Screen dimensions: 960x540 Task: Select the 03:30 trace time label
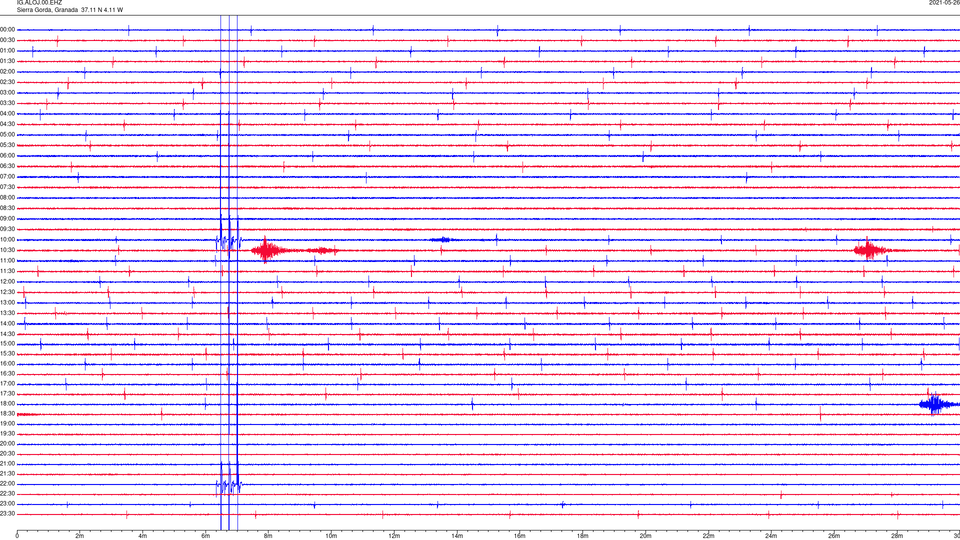(x=8, y=103)
